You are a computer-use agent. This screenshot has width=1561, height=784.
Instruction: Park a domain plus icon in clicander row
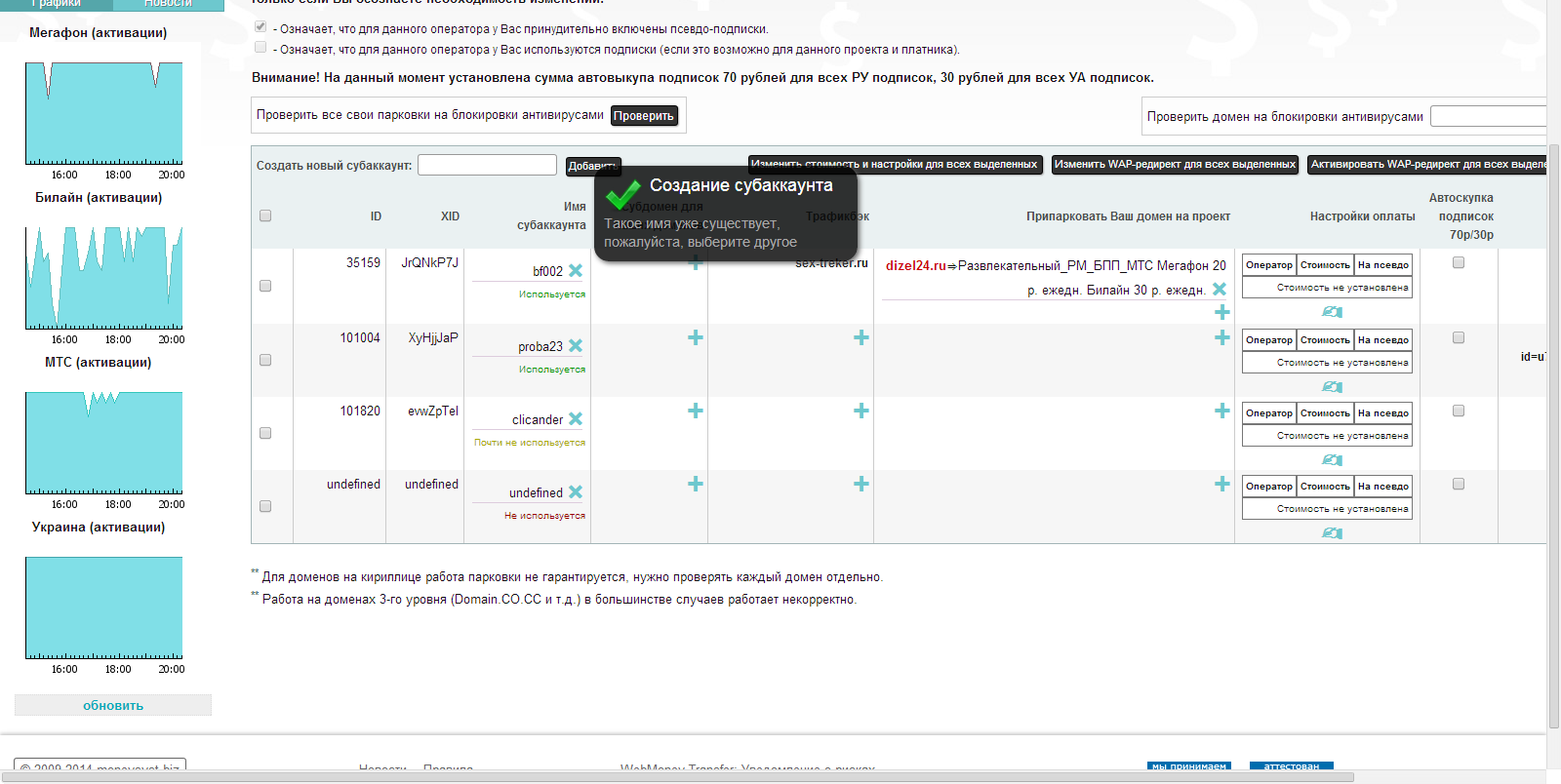pos(1222,411)
